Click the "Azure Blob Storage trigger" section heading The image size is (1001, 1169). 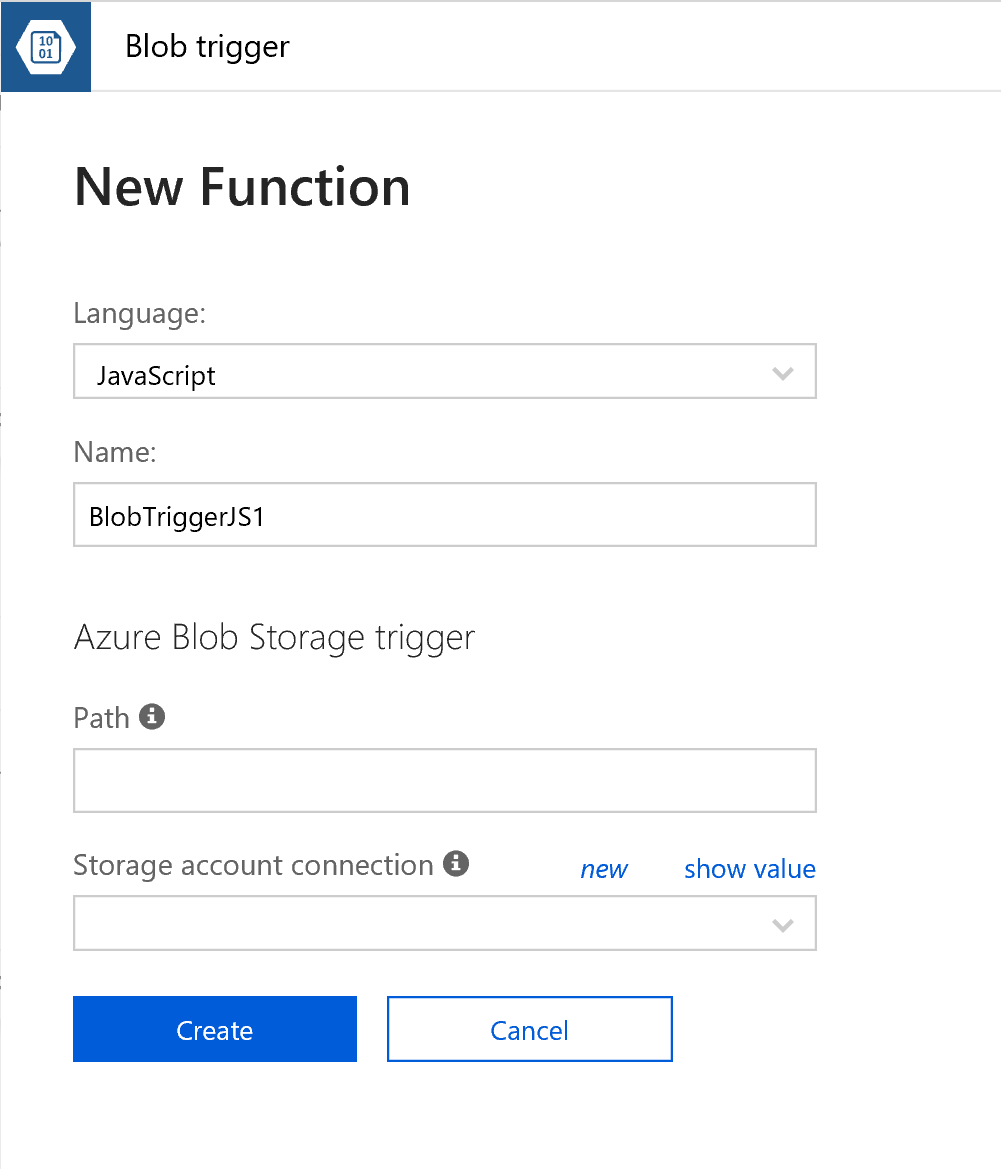(274, 637)
